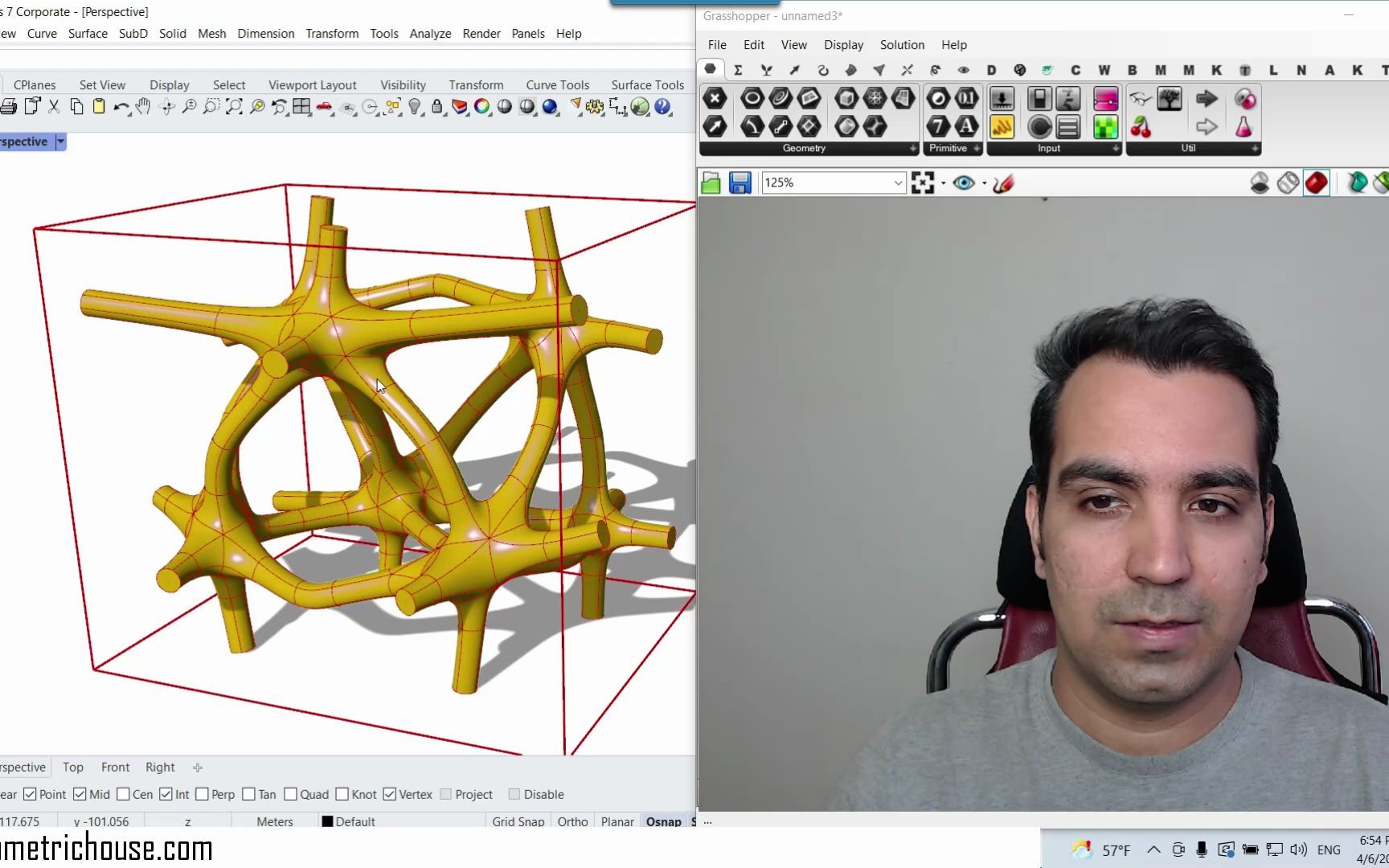Click the Grid Snap button in the status bar
This screenshot has width=1389, height=868.
click(x=518, y=821)
